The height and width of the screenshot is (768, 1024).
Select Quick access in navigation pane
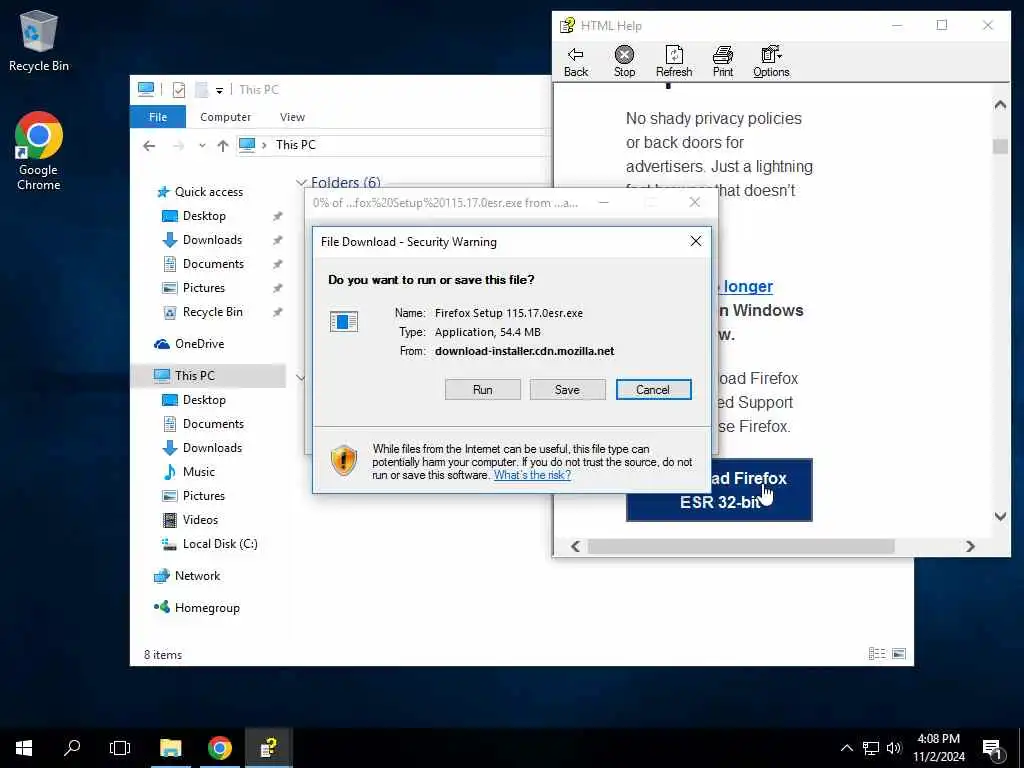point(209,191)
